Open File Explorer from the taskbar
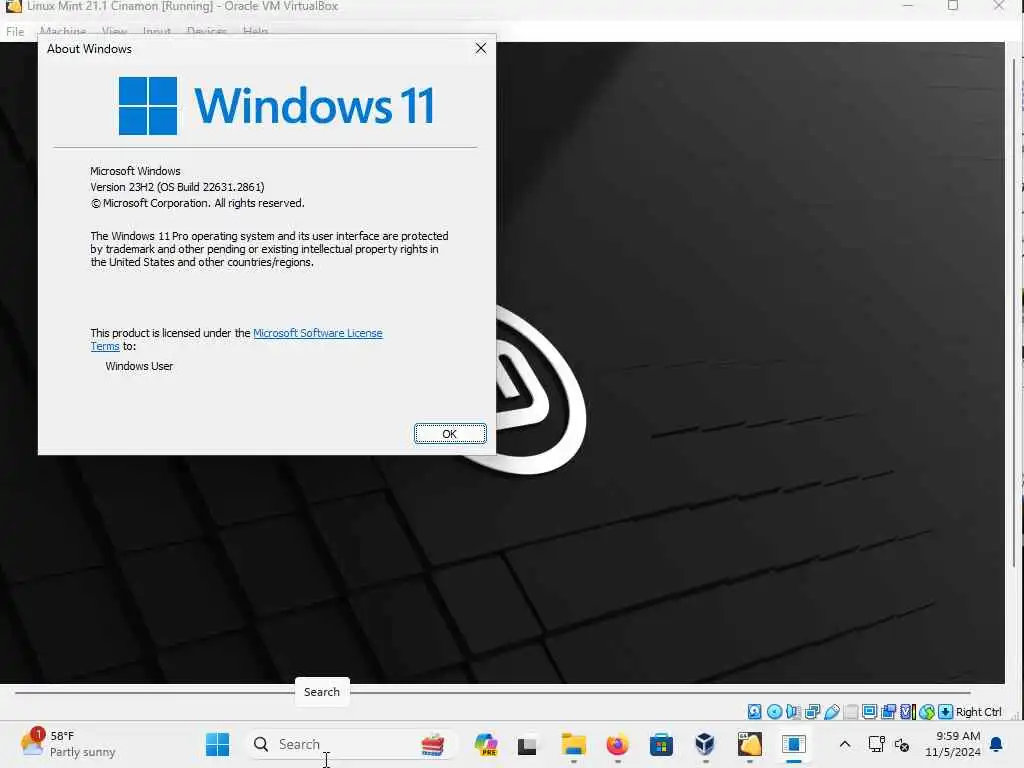This screenshot has height=768, width=1024. pyautogui.click(x=573, y=744)
